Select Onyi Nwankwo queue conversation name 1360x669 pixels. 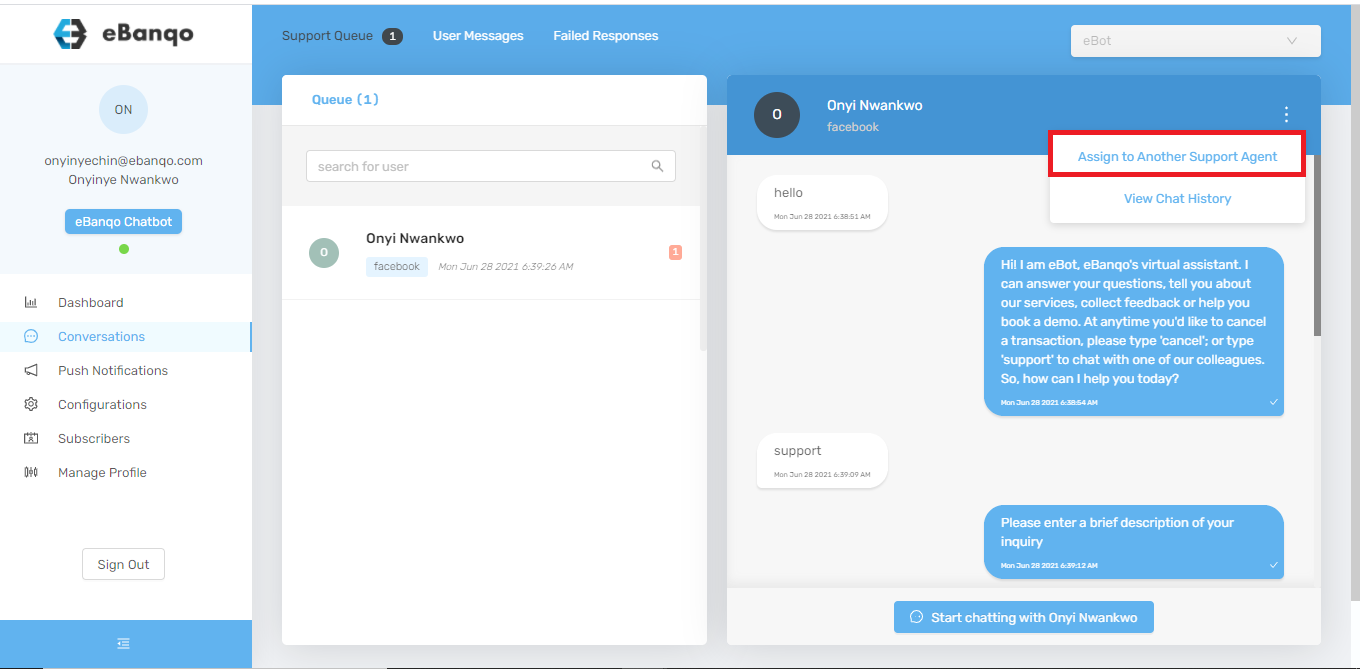[415, 238]
